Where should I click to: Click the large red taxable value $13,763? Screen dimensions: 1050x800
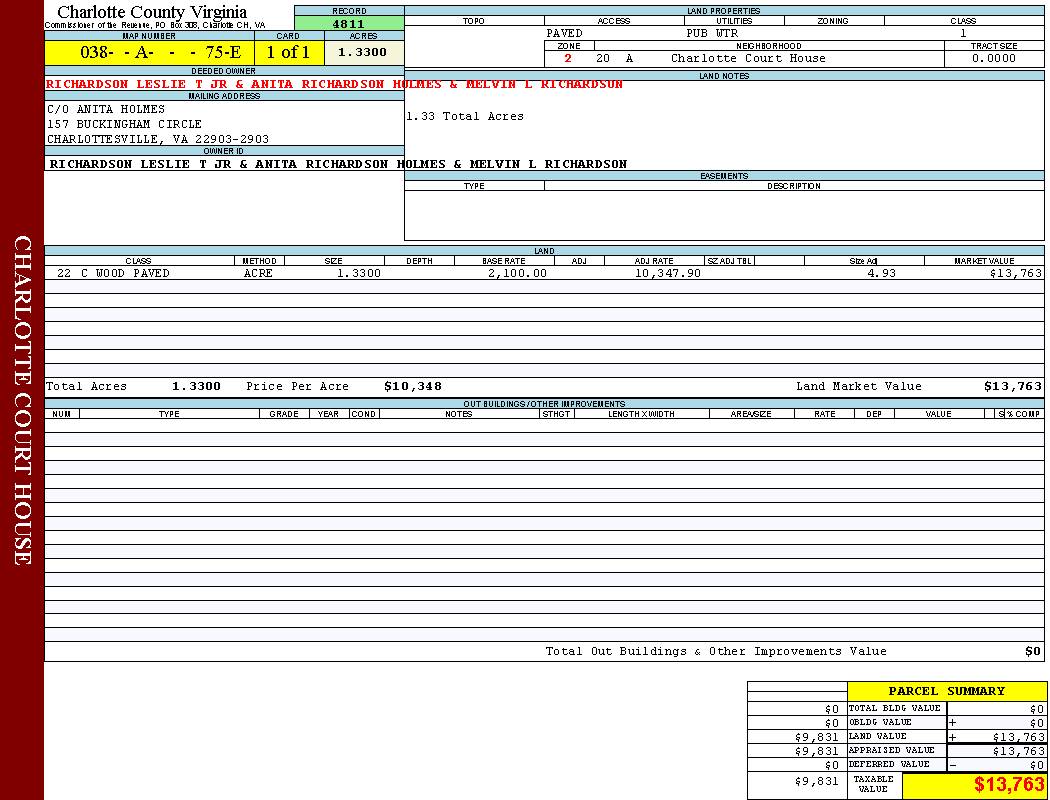pos(1009,785)
